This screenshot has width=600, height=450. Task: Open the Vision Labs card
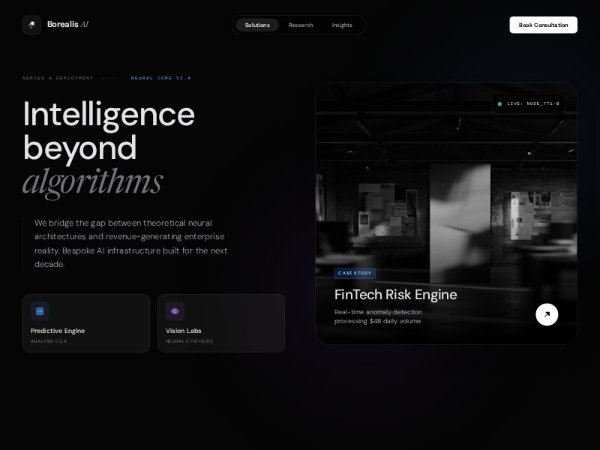(x=221, y=323)
